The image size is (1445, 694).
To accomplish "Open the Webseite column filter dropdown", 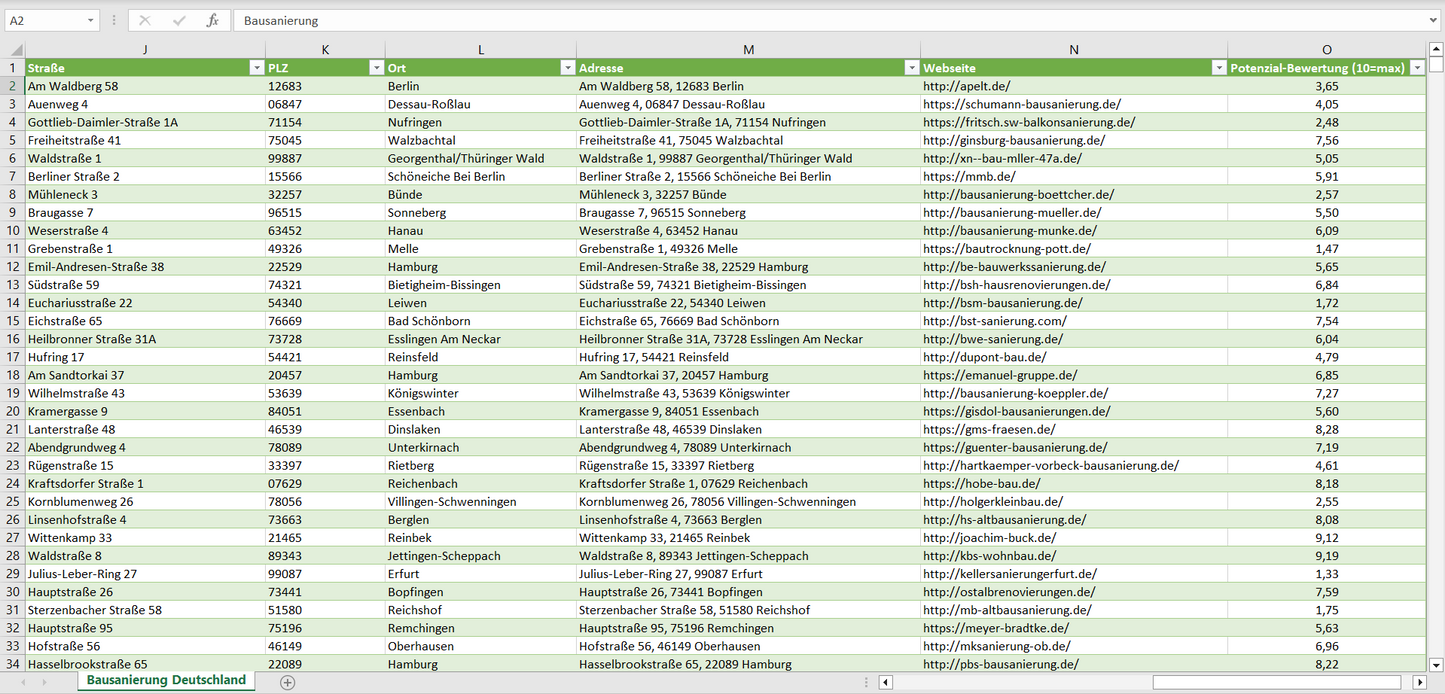I will [x=1218, y=68].
